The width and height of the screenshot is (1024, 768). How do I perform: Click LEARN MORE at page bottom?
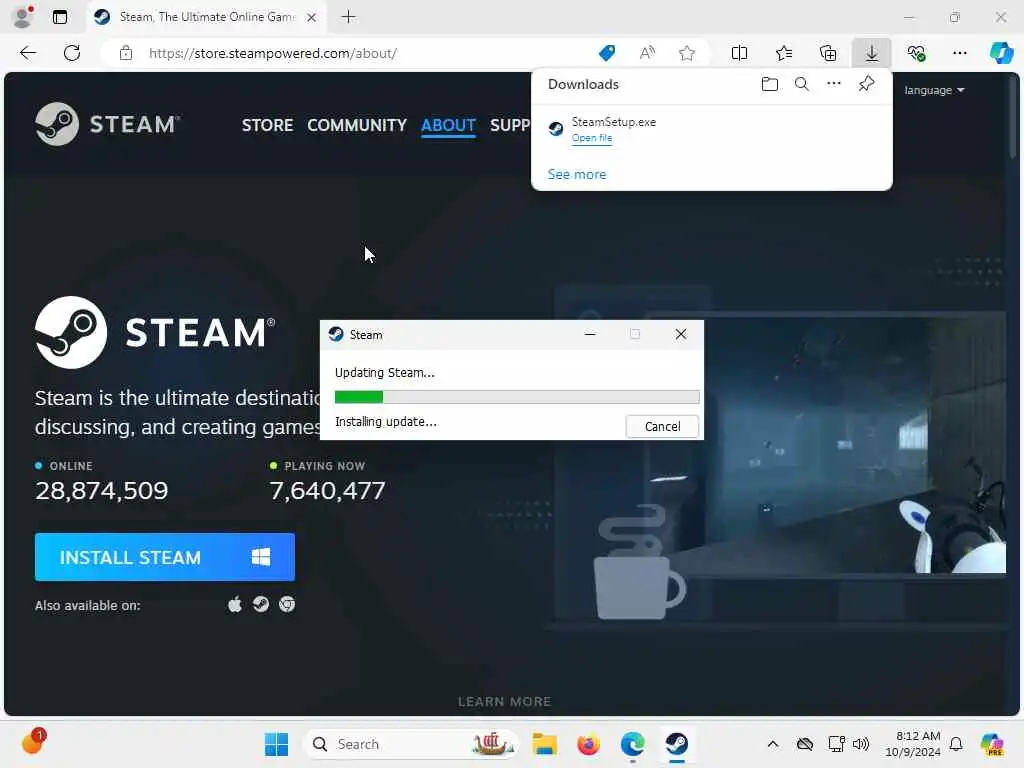point(504,701)
